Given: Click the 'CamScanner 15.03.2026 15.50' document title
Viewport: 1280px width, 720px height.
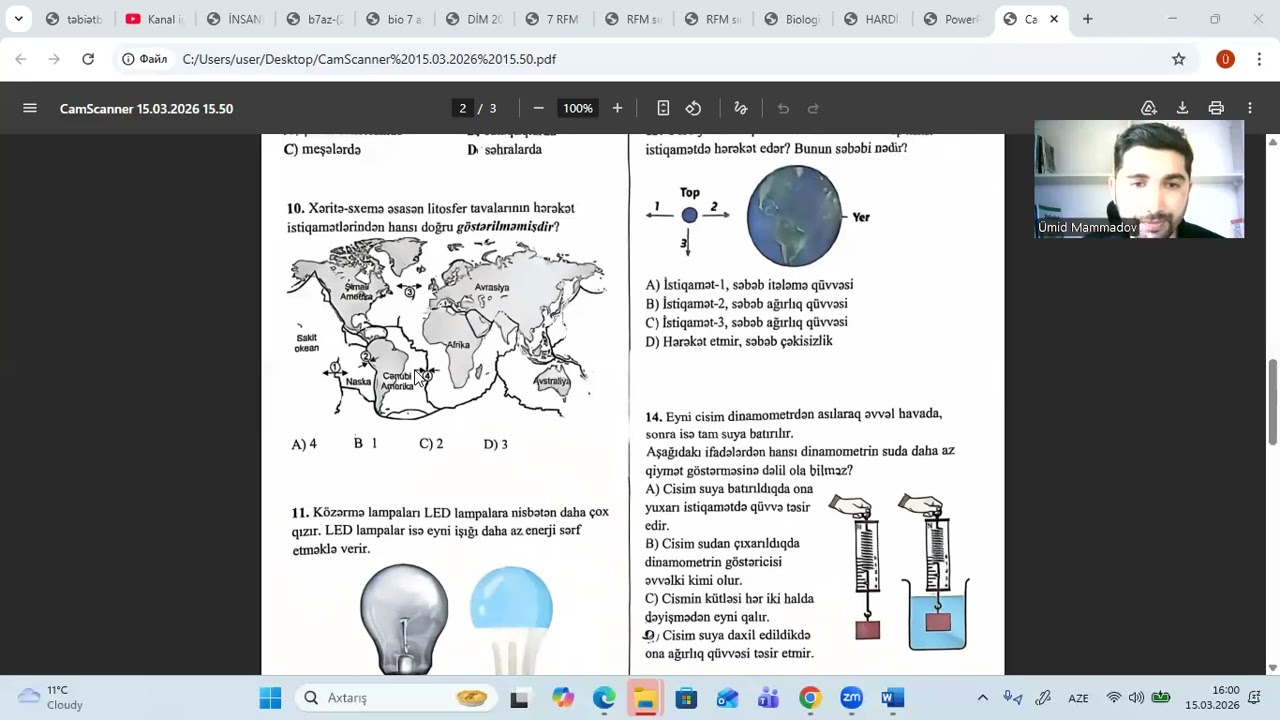Looking at the screenshot, I should [x=146, y=108].
